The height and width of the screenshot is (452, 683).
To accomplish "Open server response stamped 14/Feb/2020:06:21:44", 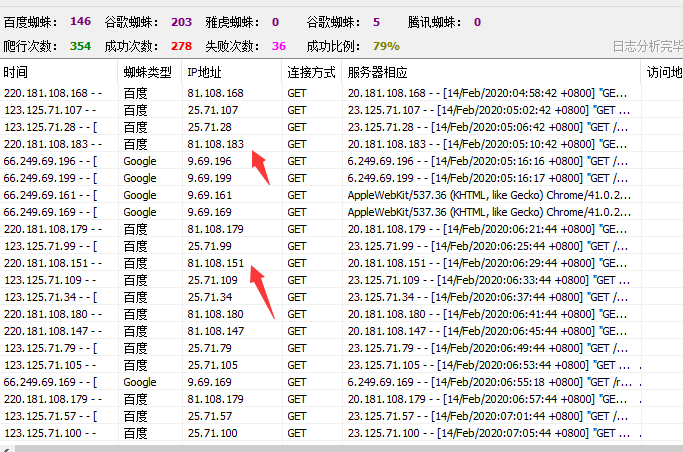I will coord(488,229).
